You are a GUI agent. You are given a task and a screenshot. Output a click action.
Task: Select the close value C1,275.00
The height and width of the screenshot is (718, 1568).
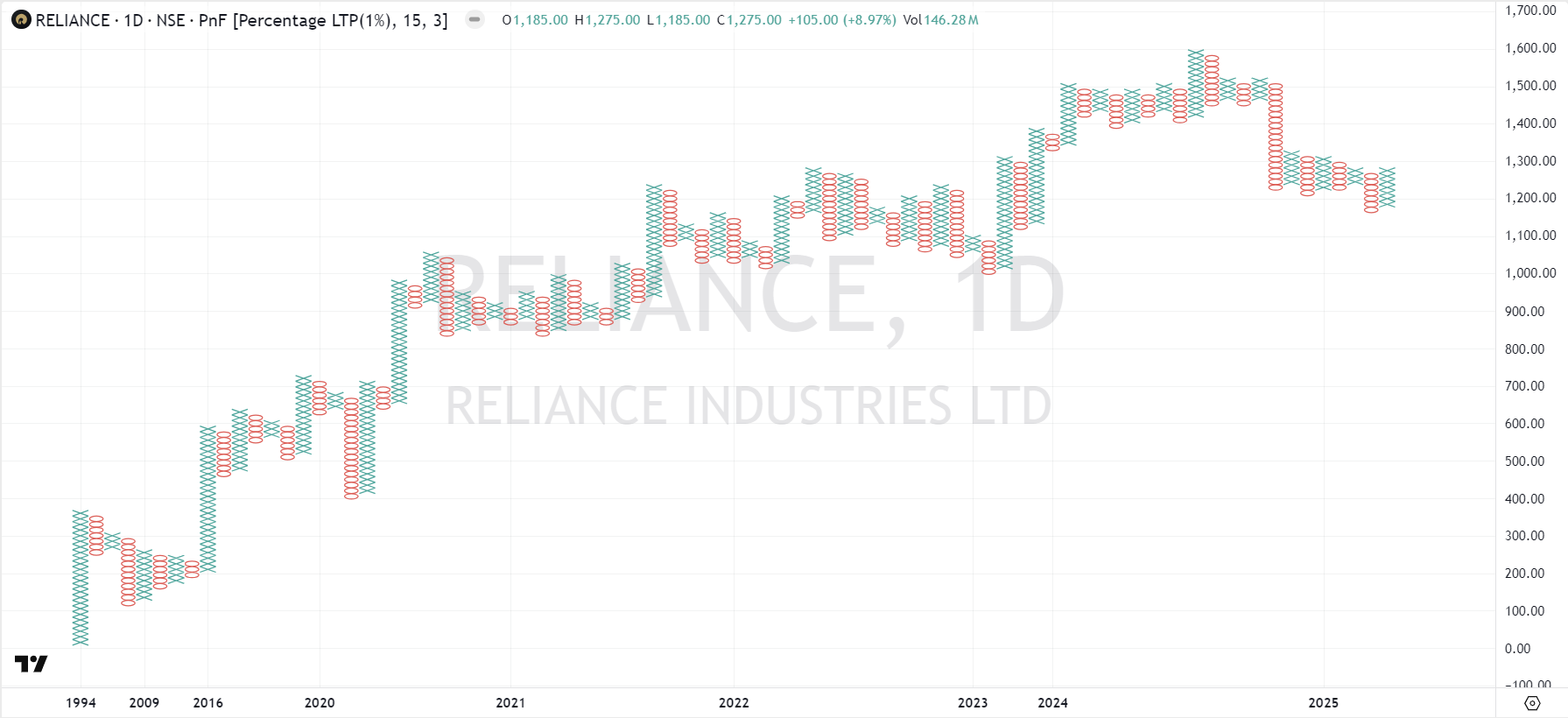coord(749,20)
